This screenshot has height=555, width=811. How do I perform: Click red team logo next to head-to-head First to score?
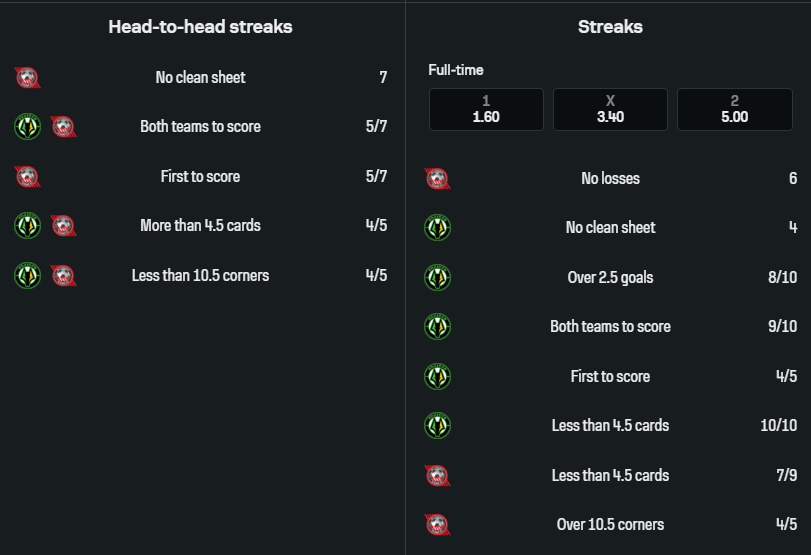(x=28, y=176)
